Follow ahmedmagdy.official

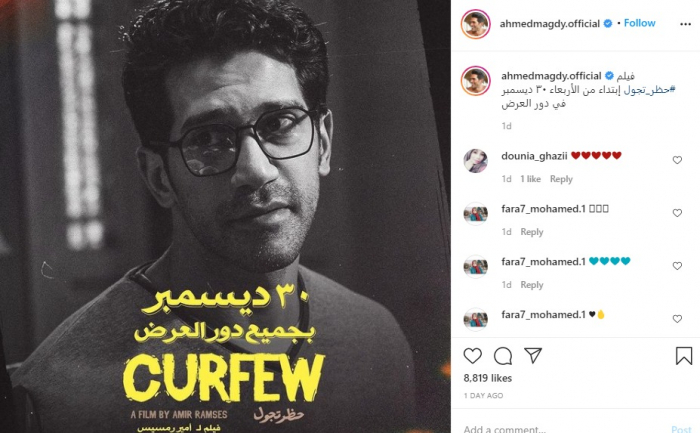click(x=639, y=23)
